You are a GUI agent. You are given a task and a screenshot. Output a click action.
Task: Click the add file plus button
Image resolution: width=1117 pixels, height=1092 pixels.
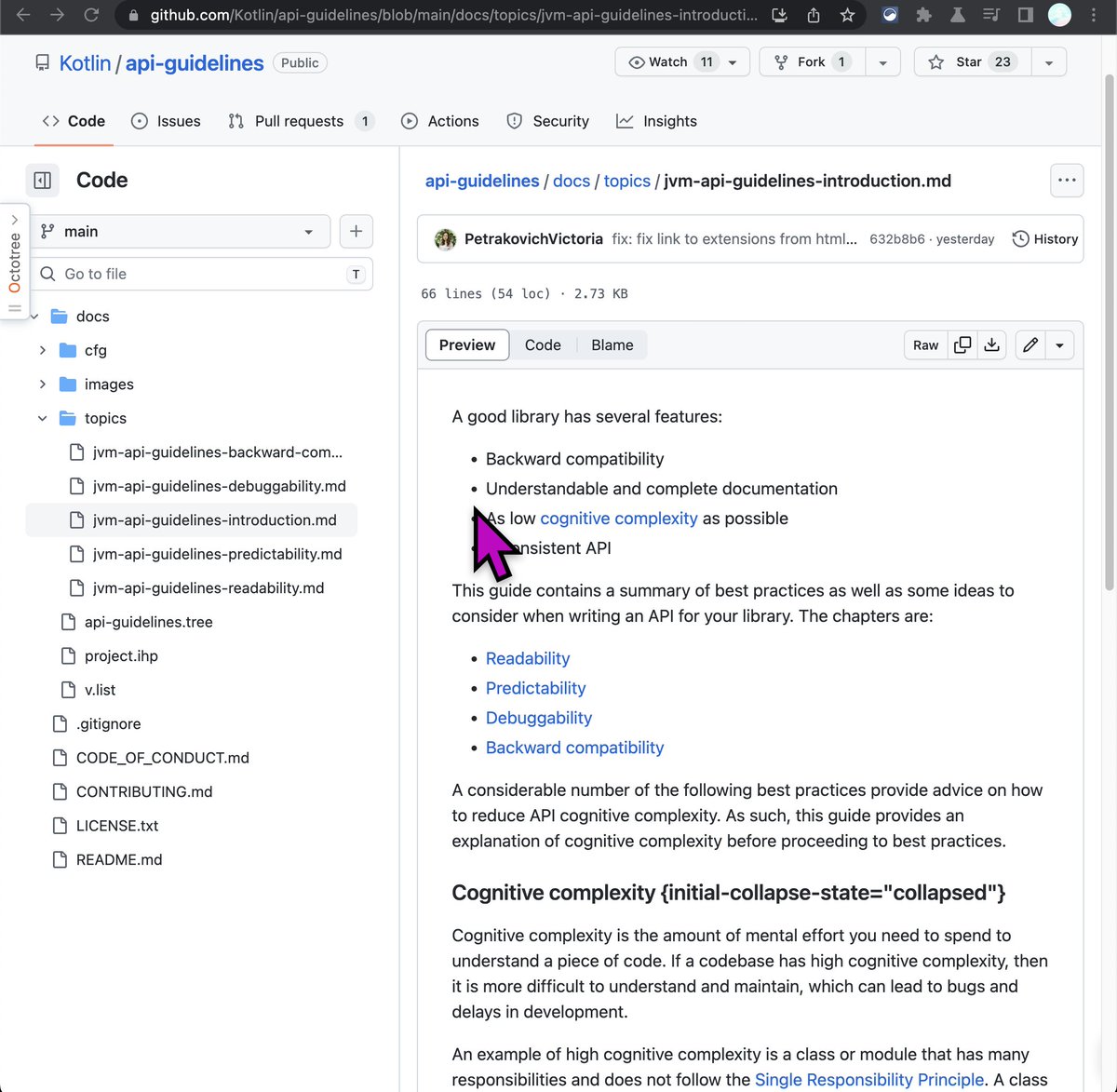[x=356, y=231]
